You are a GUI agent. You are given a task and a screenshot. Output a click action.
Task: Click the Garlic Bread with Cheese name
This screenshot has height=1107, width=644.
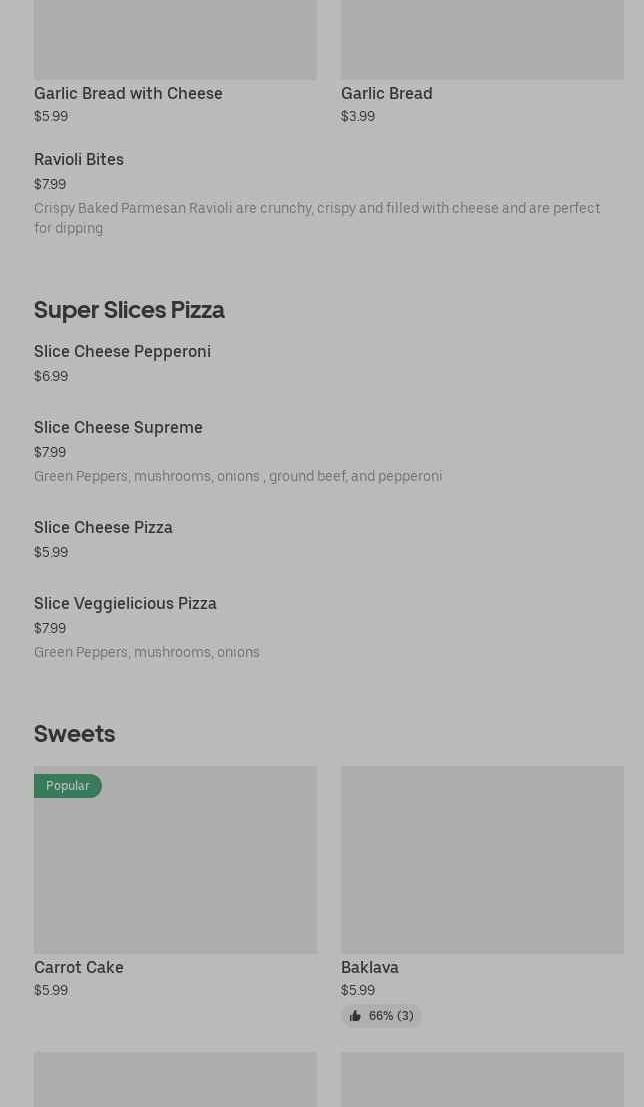coord(128,93)
